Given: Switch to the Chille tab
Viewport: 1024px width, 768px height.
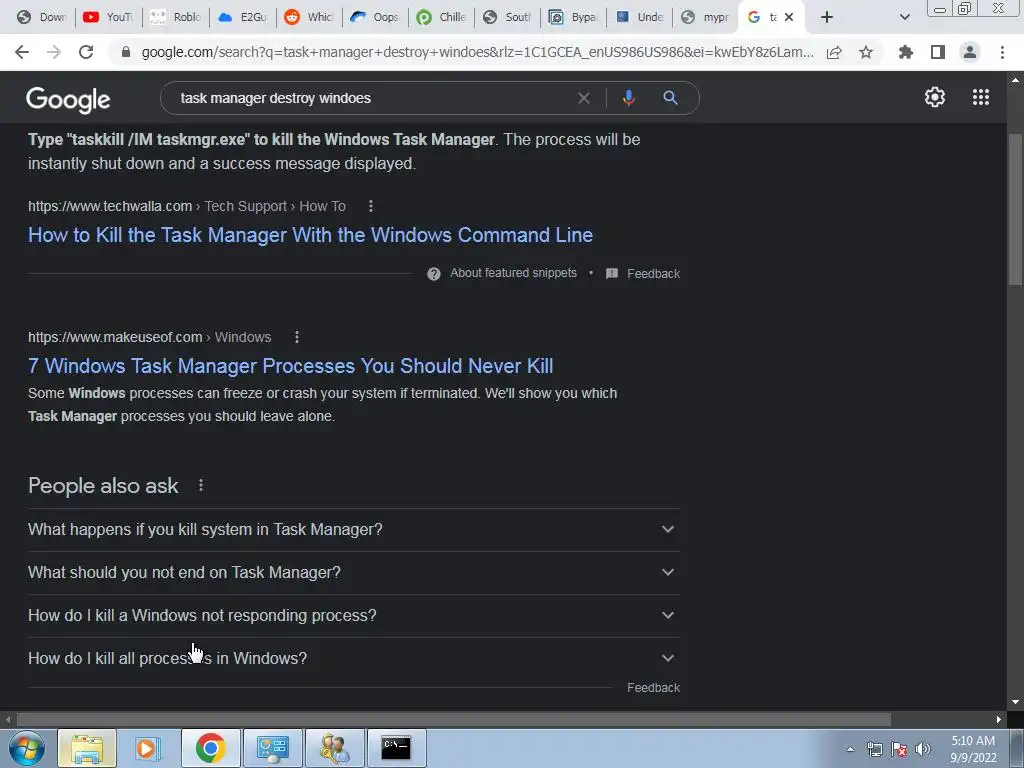Looking at the screenshot, I should [441, 17].
